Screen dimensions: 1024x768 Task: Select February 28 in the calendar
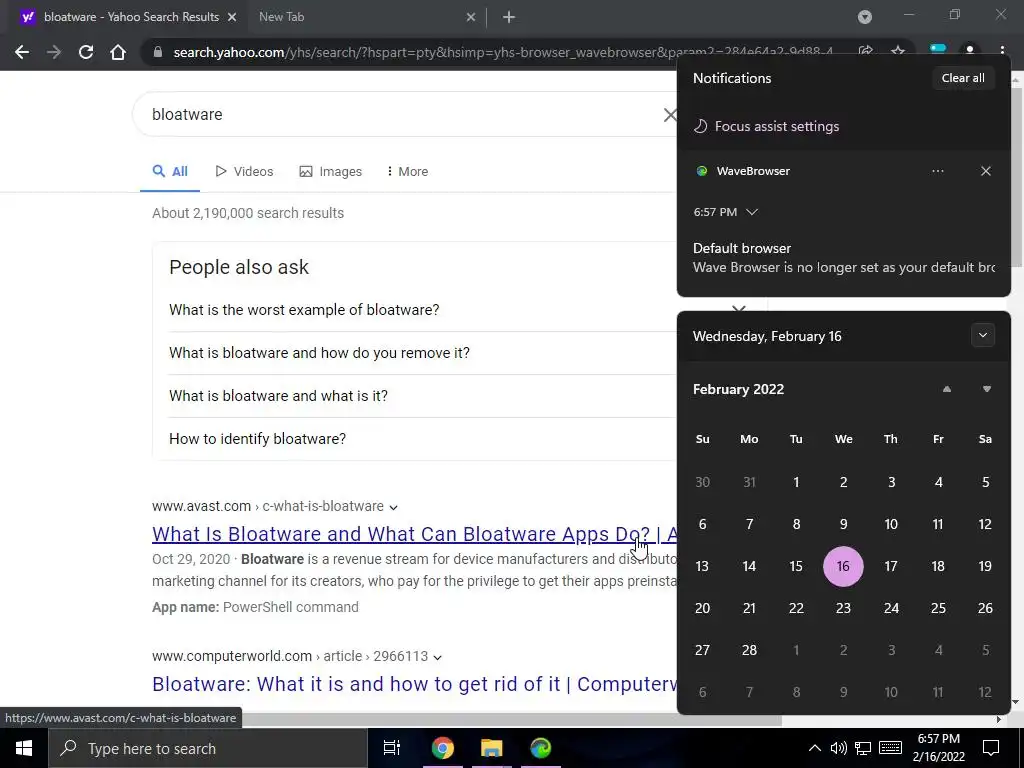[749, 650]
